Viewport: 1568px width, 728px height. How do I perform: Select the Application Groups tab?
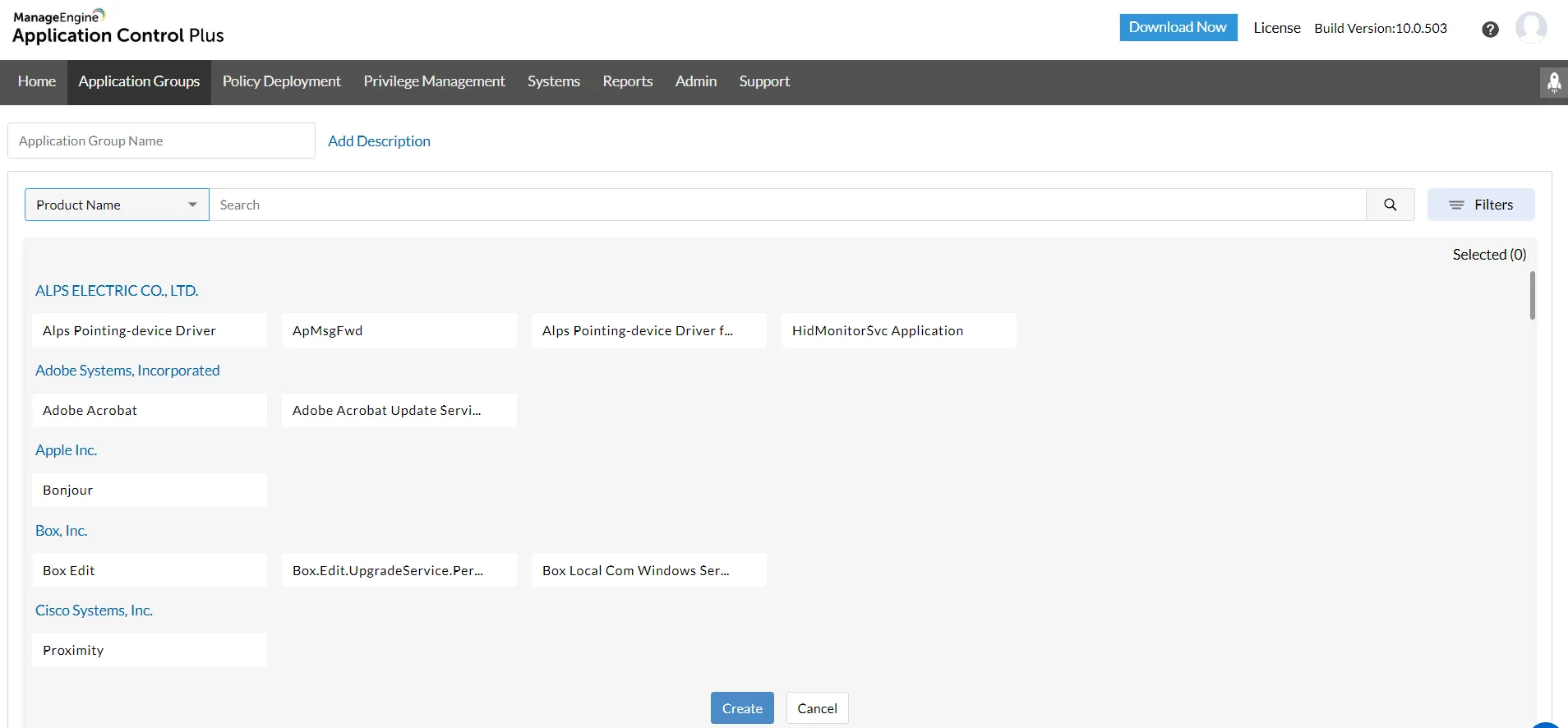pos(139,81)
